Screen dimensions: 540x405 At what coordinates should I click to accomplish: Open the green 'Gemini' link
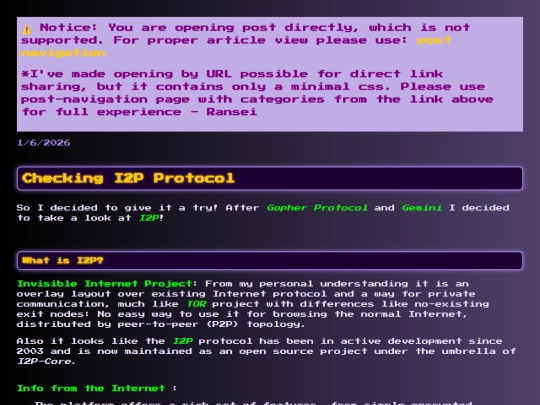click(422, 208)
